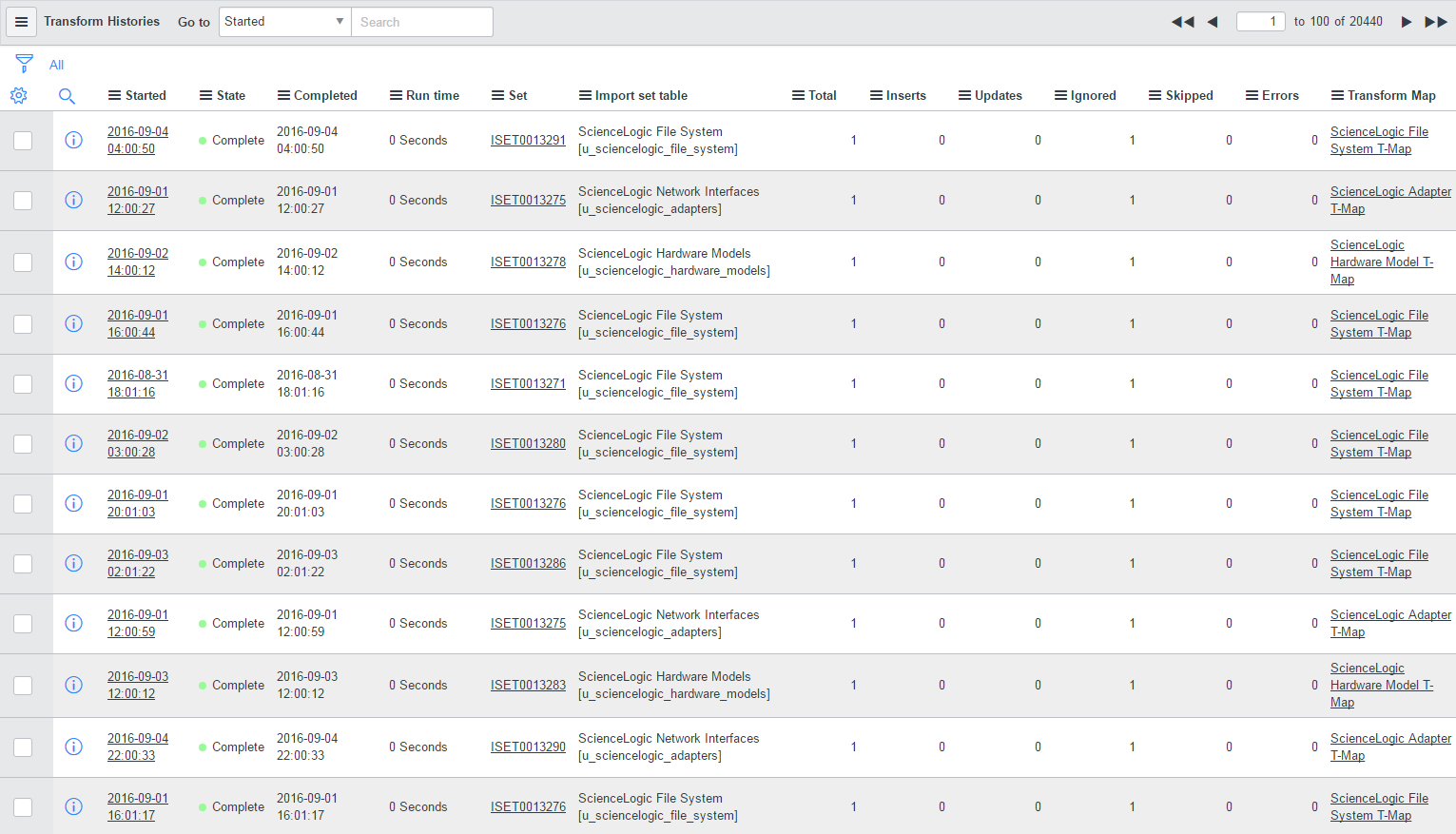Jump to the first page of records
This screenshot has height=834, width=1456.
click(x=1182, y=22)
